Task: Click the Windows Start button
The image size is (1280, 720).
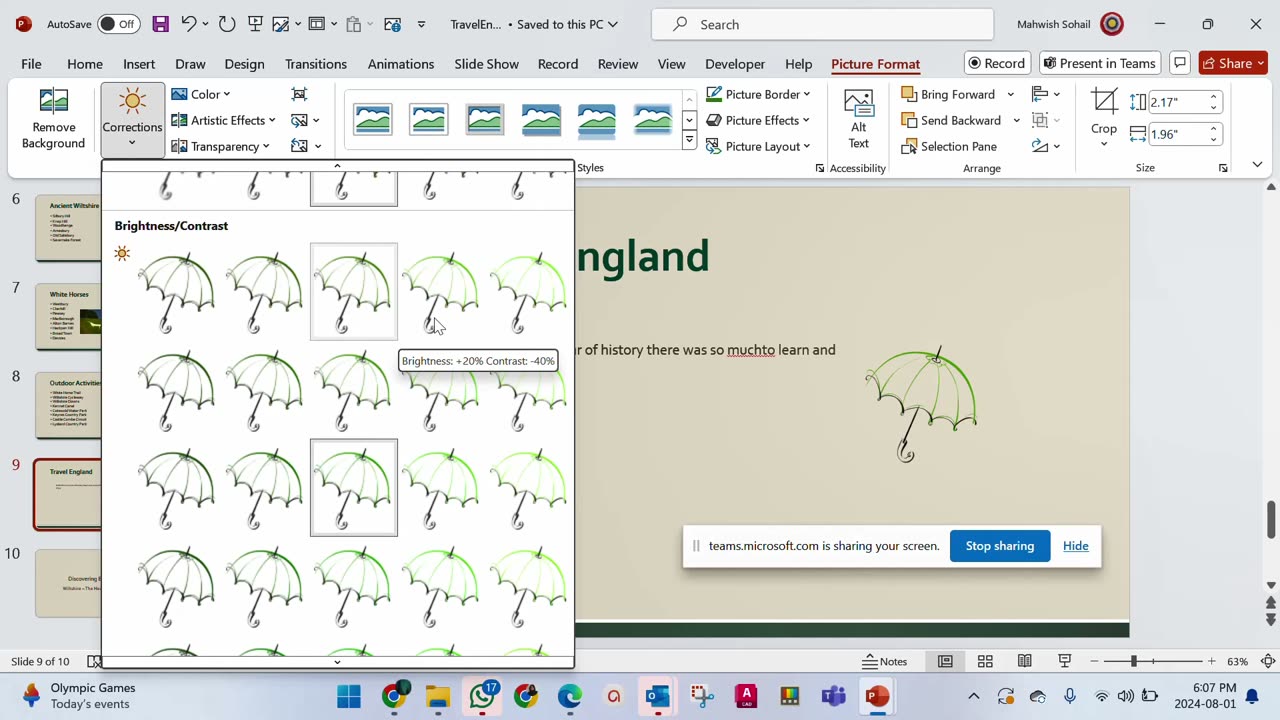Action: (349, 696)
